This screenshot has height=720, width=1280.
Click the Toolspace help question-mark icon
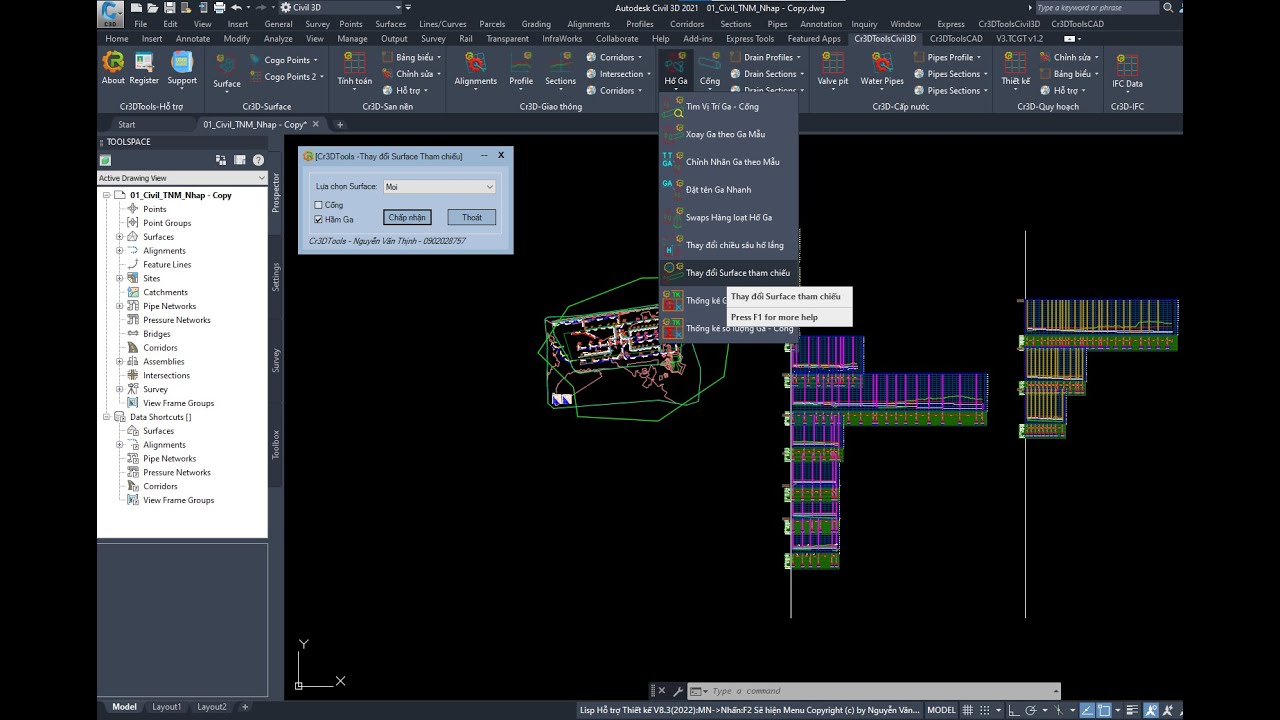coord(258,160)
